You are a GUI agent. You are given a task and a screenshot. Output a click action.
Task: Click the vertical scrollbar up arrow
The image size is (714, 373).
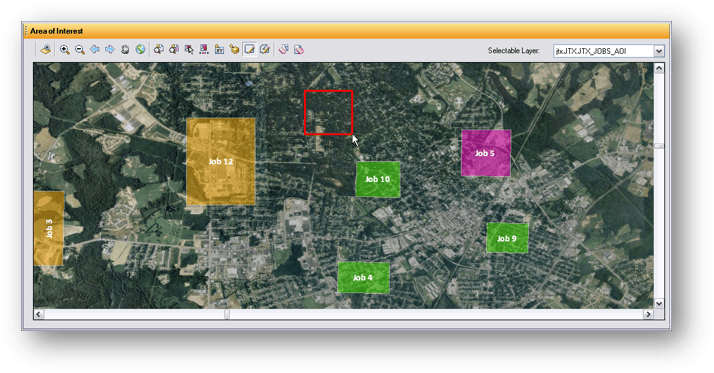(659, 68)
